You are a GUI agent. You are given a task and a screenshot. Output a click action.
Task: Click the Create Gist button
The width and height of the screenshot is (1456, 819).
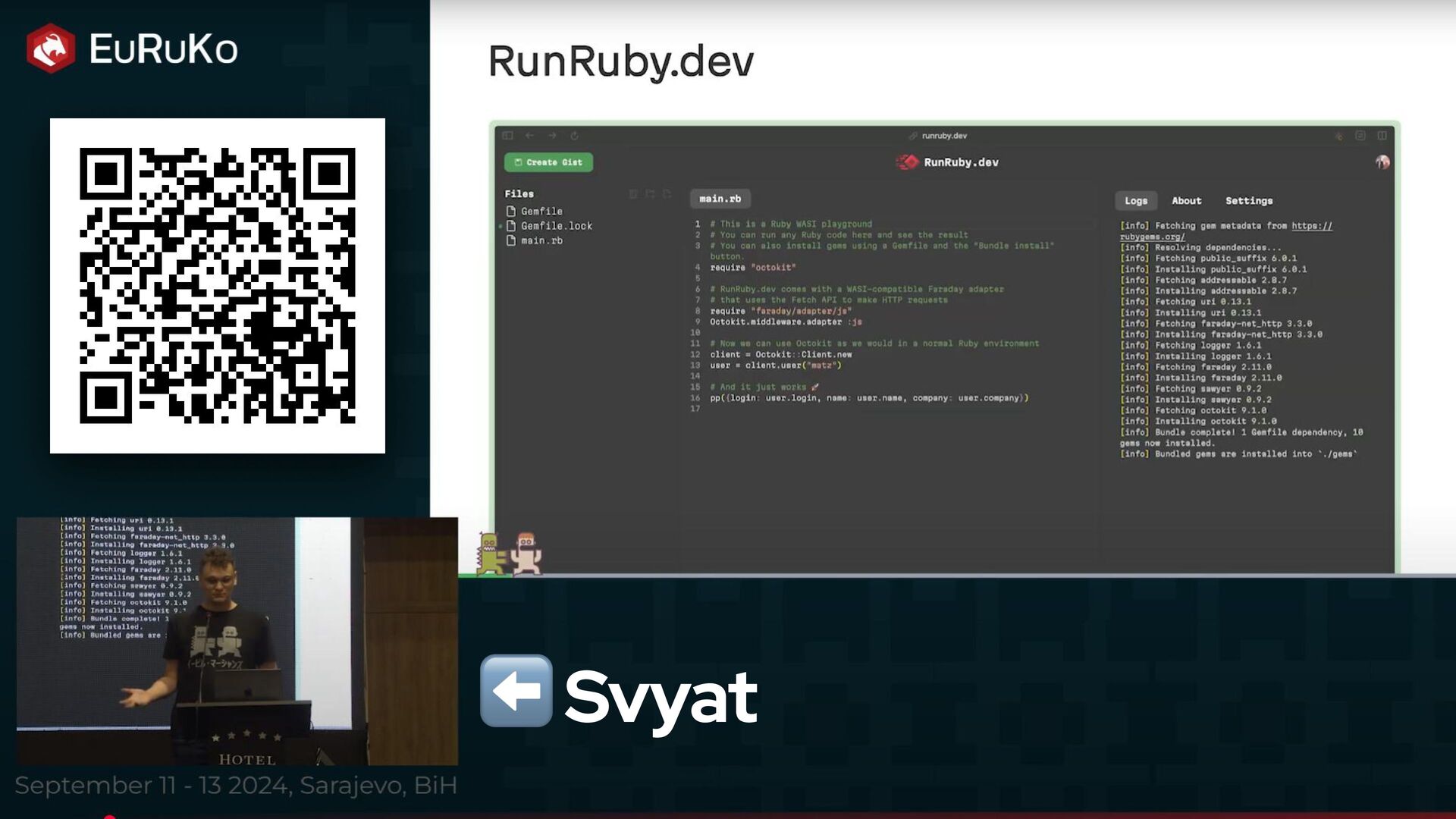(x=548, y=162)
